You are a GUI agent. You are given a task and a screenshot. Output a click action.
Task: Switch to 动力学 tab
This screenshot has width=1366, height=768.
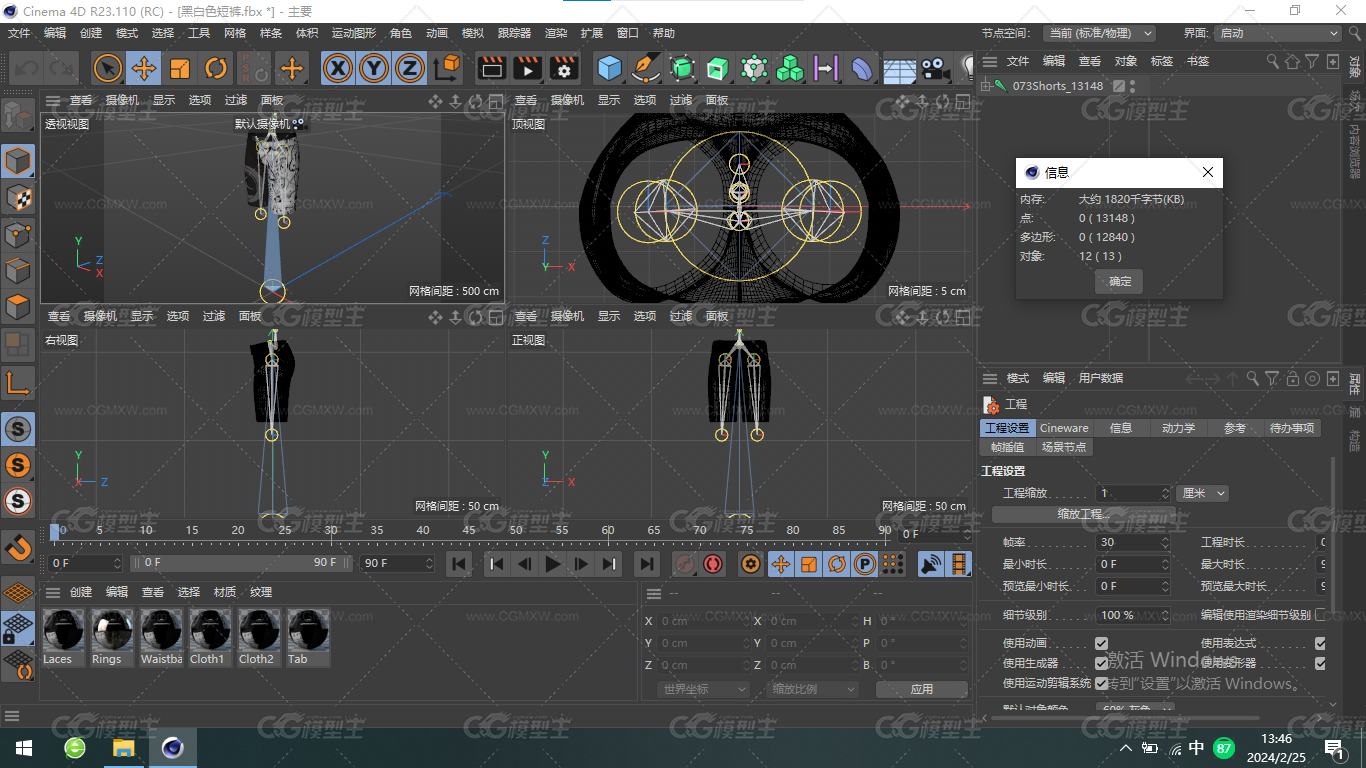[1178, 428]
